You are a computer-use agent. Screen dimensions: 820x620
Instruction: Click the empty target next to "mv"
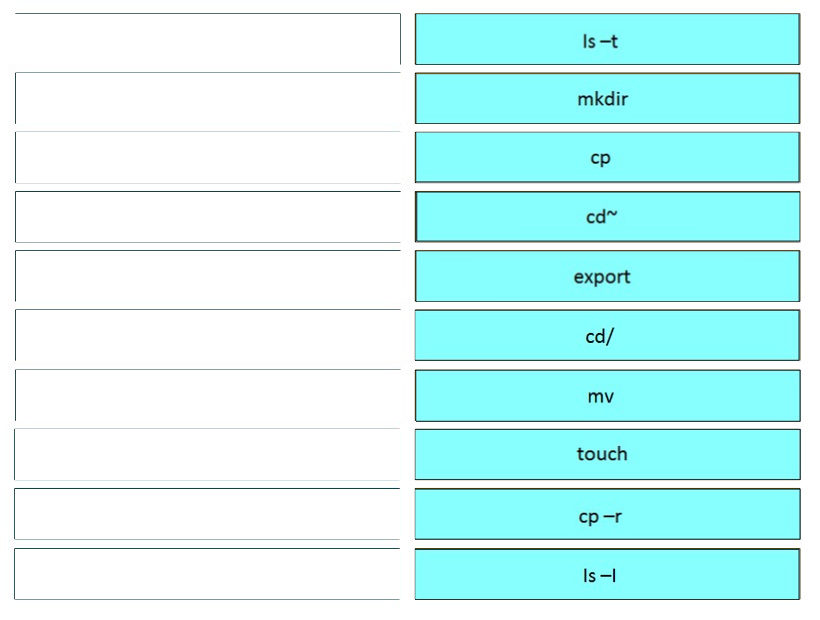[208, 395]
